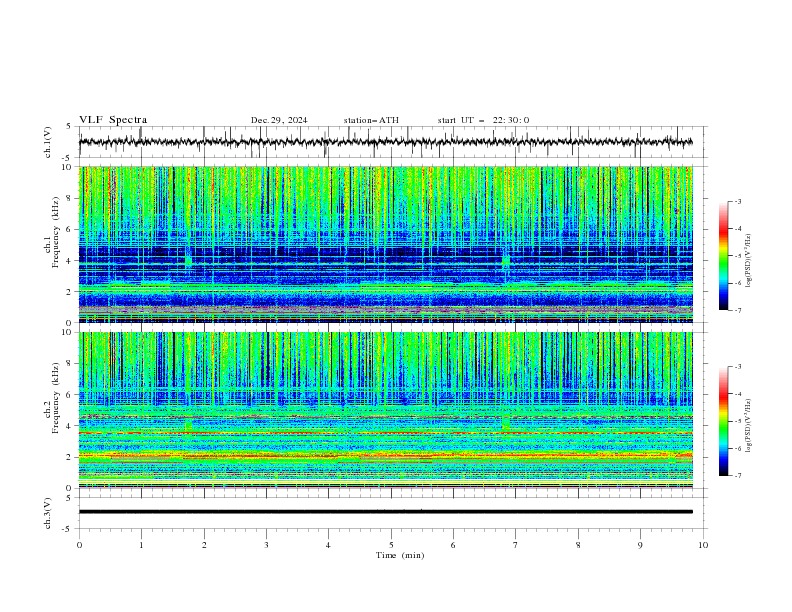Viewport: 792px width, 612px height.
Task: Click the ch.1 waveform trace plot
Action: coord(386,142)
